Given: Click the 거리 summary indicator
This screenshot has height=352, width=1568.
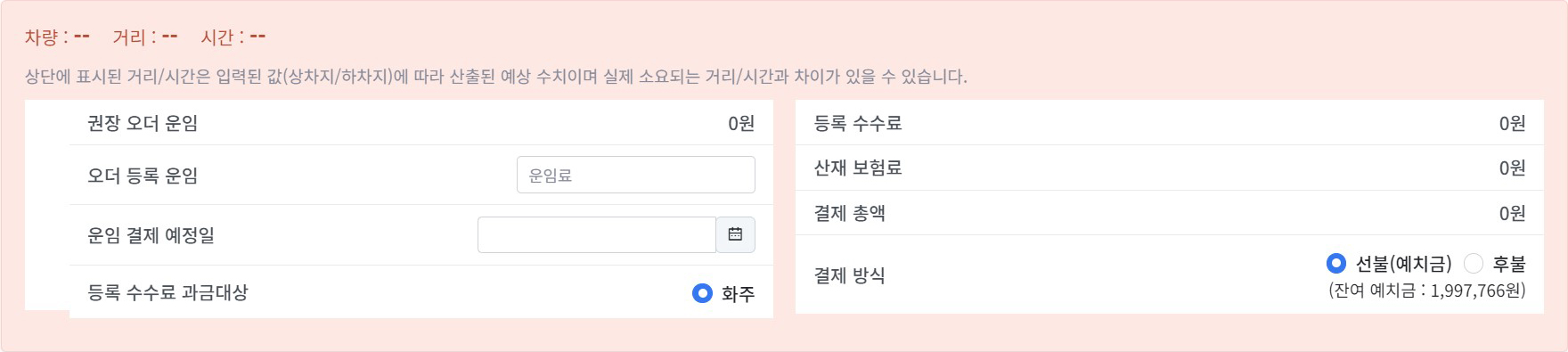Looking at the screenshot, I should pos(145,37).
